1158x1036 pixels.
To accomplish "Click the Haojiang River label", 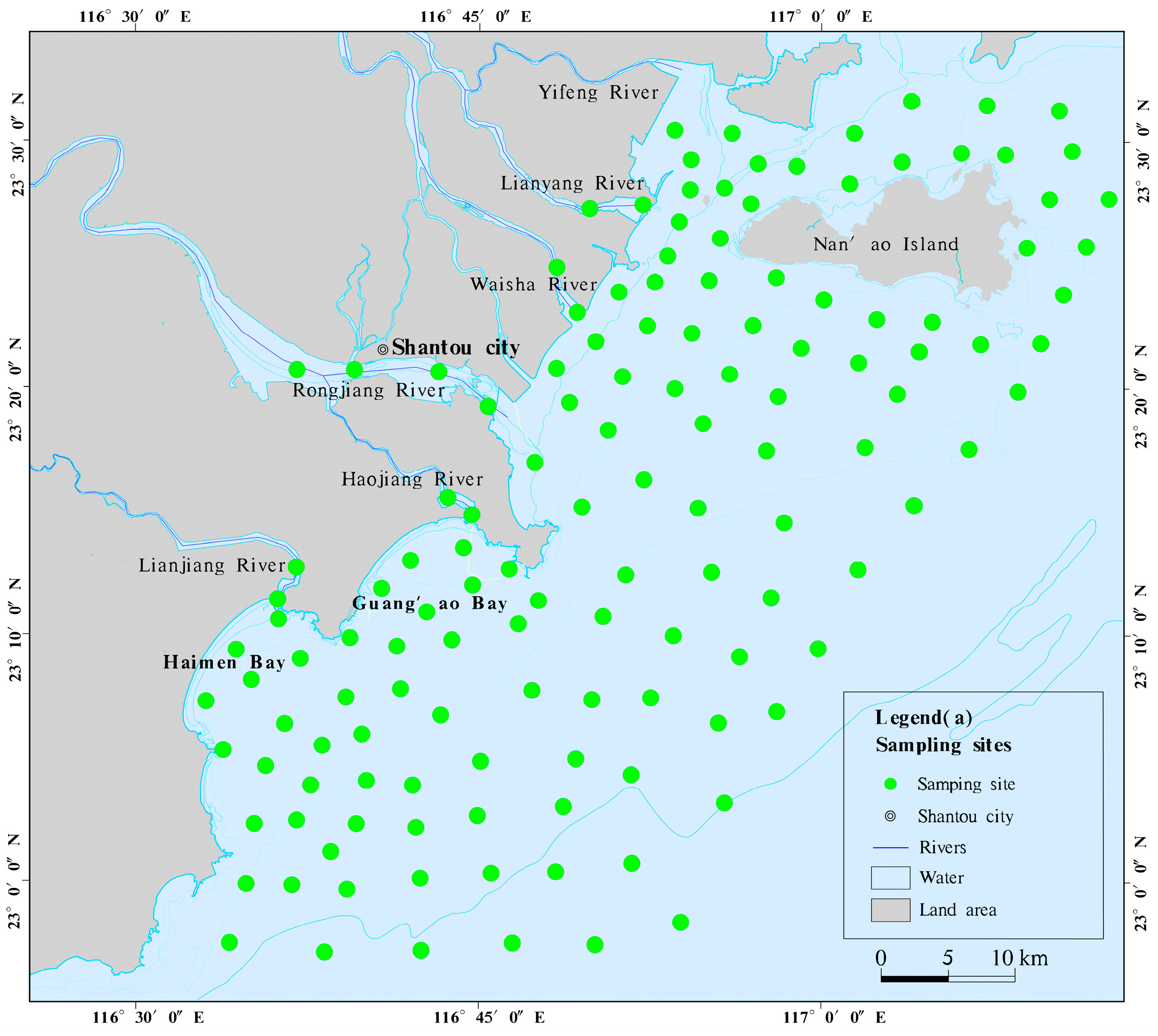I will coord(412,479).
